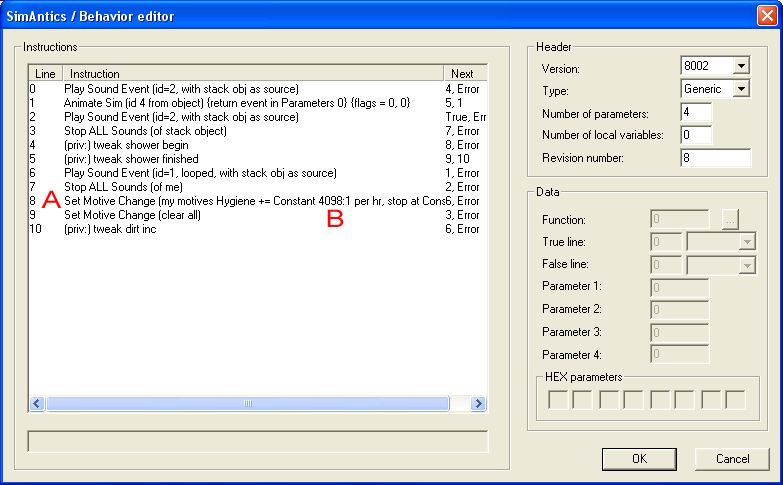This screenshot has width=783, height=485.
Task: Click the right arrow of horizontal scrollbar
Action: (478, 404)
